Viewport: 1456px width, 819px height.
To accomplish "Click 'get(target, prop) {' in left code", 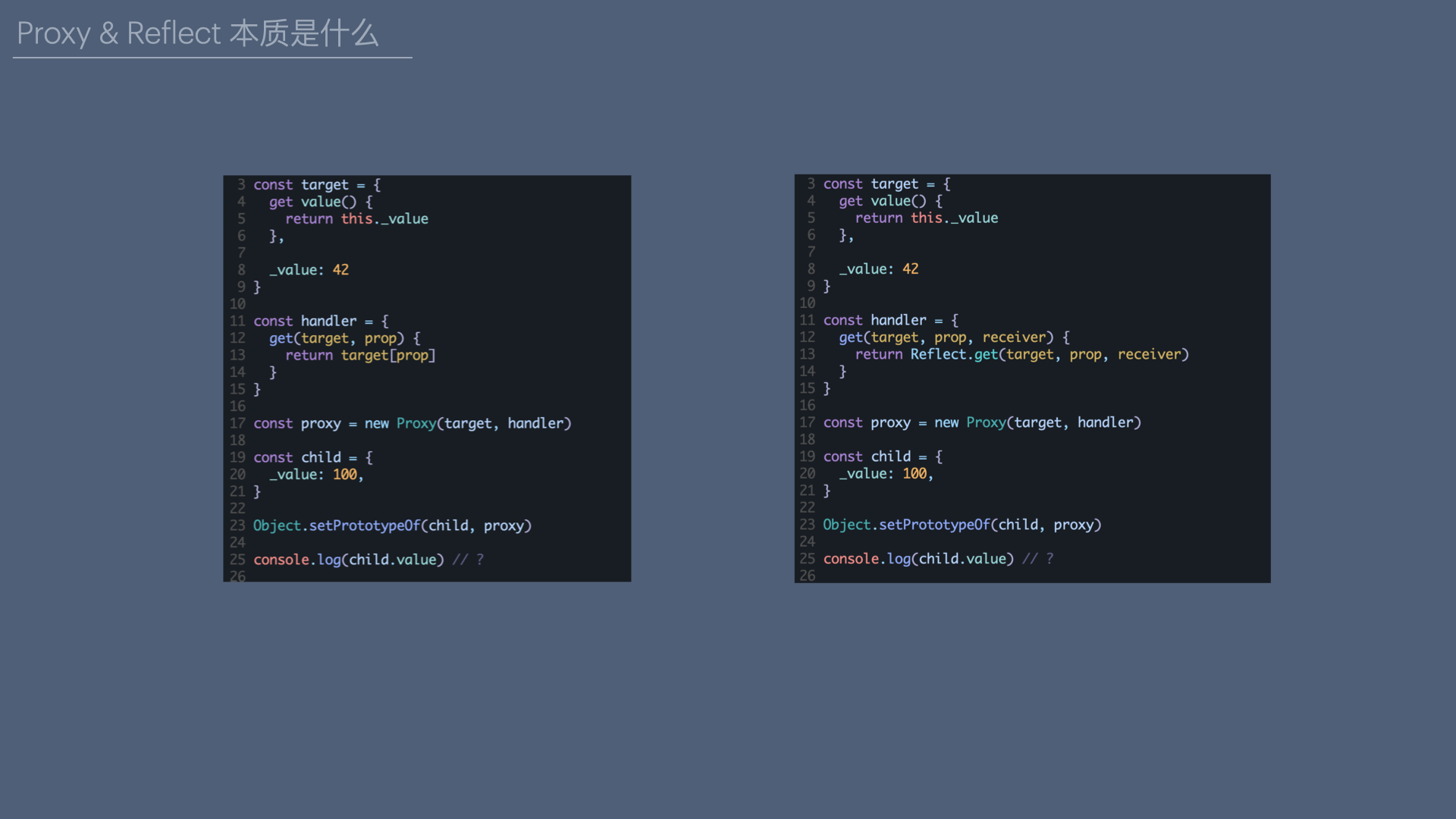I will (344, 338).
